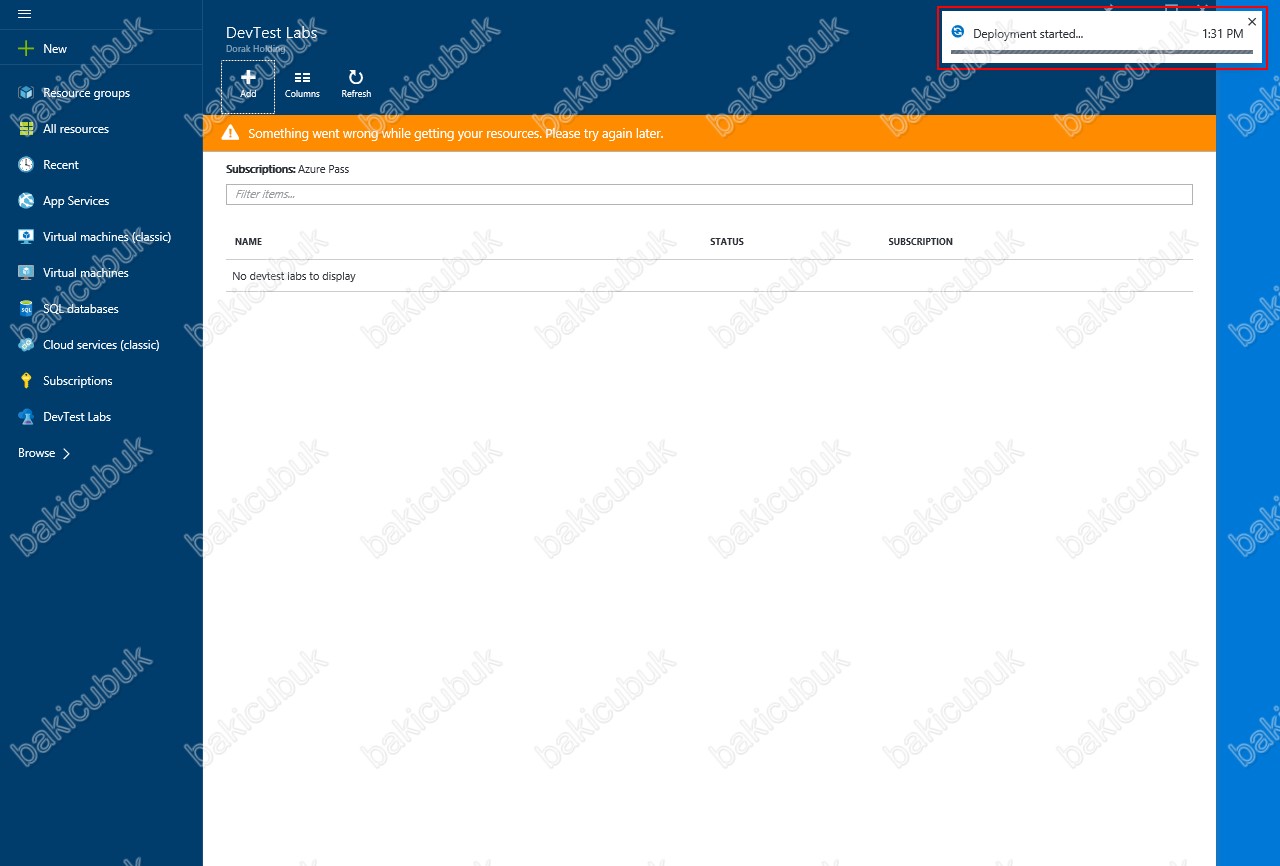The image size is (1280, 866).
Task: Open All resources grid icon
Action: click(x=26, y=129)
